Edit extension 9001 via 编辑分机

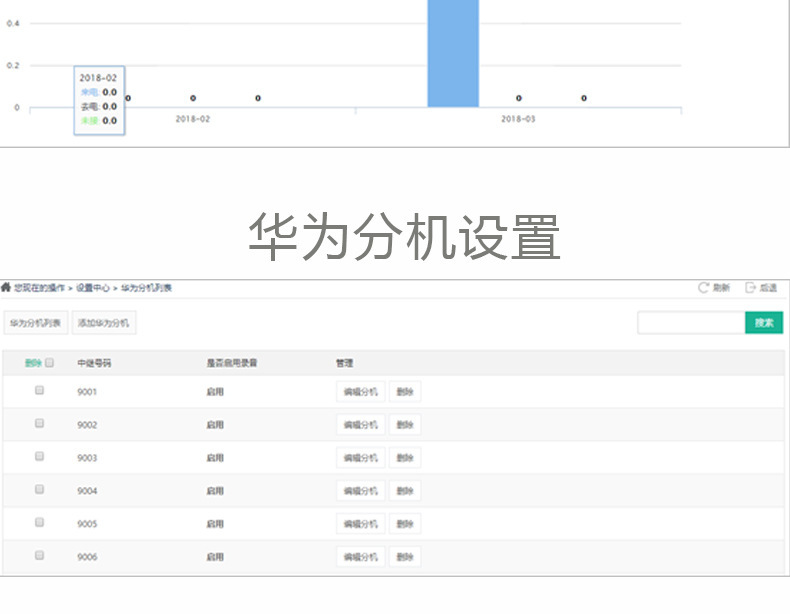point(361,391)
